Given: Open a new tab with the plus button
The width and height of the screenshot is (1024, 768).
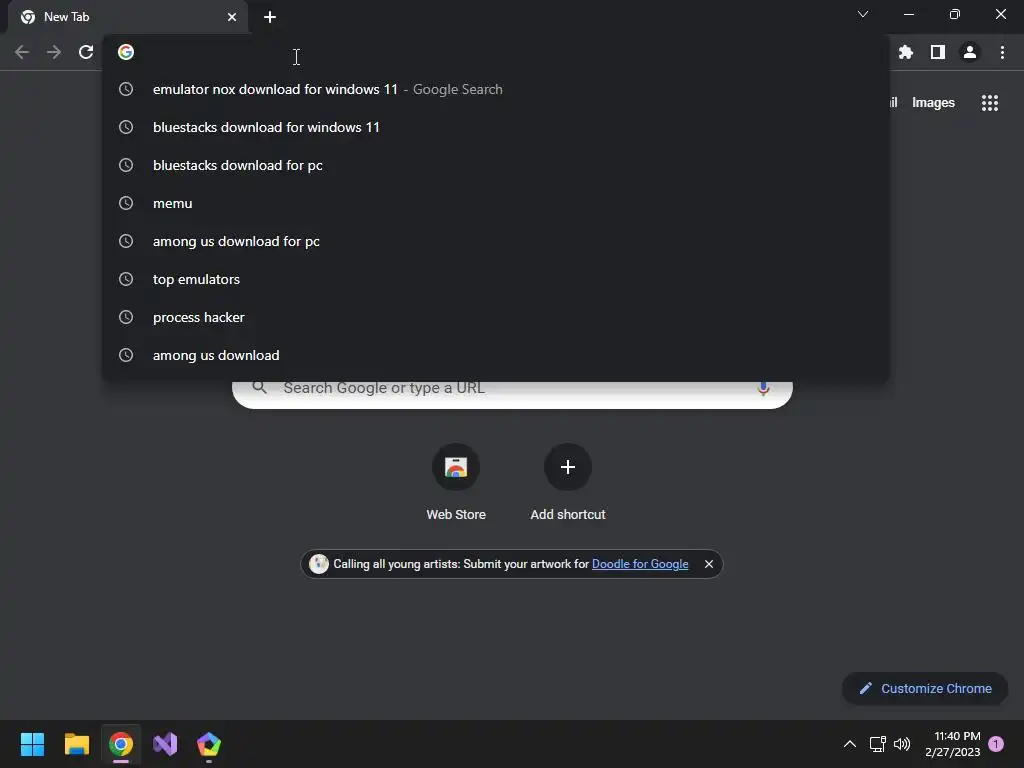Looking at the screenshot, I should pyautogui.click(x=270, y=17).
